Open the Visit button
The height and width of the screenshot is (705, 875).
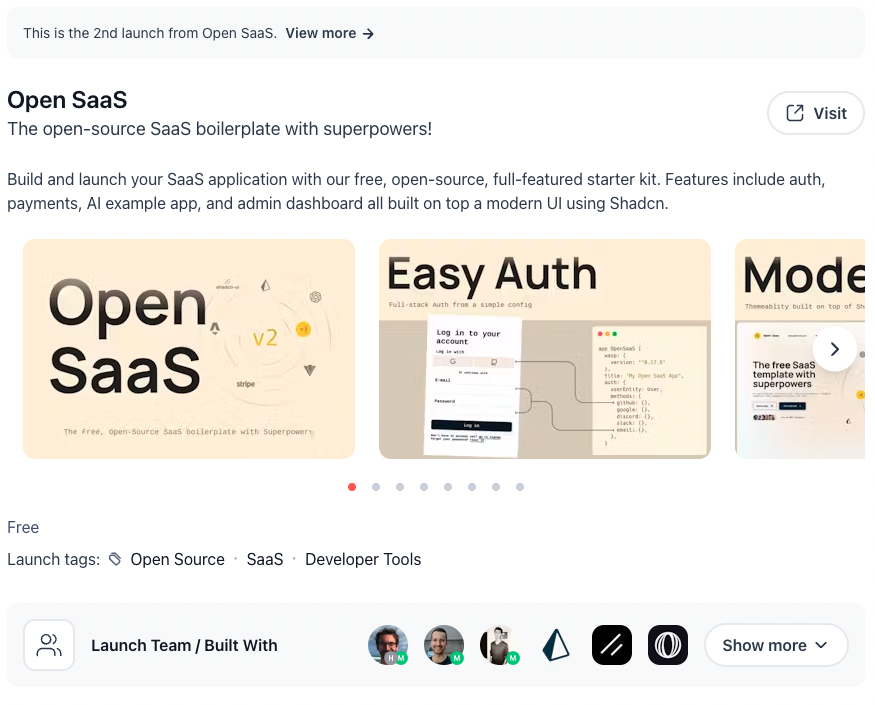[x=816, y=113]
